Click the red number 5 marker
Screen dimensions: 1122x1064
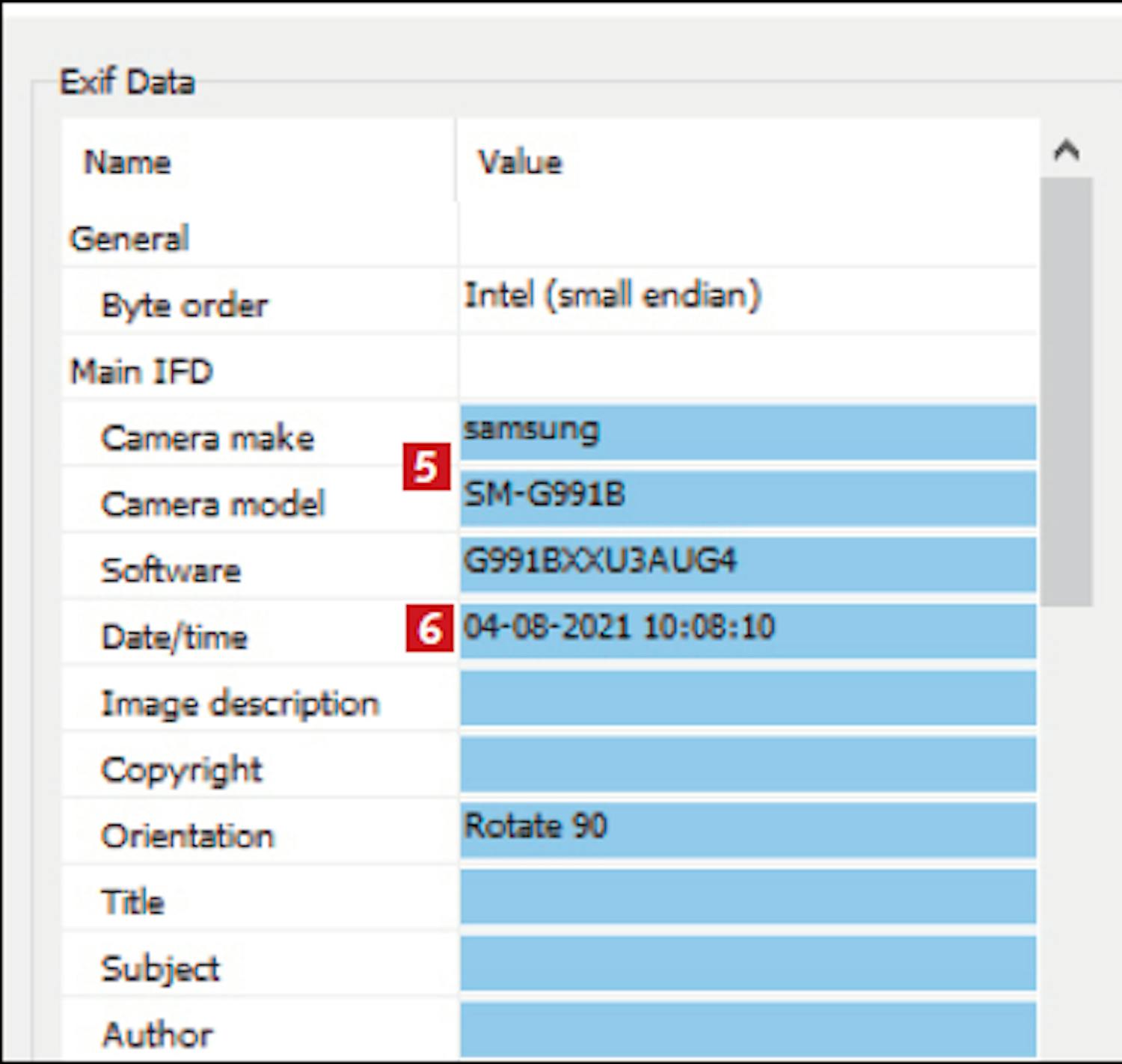426,467
